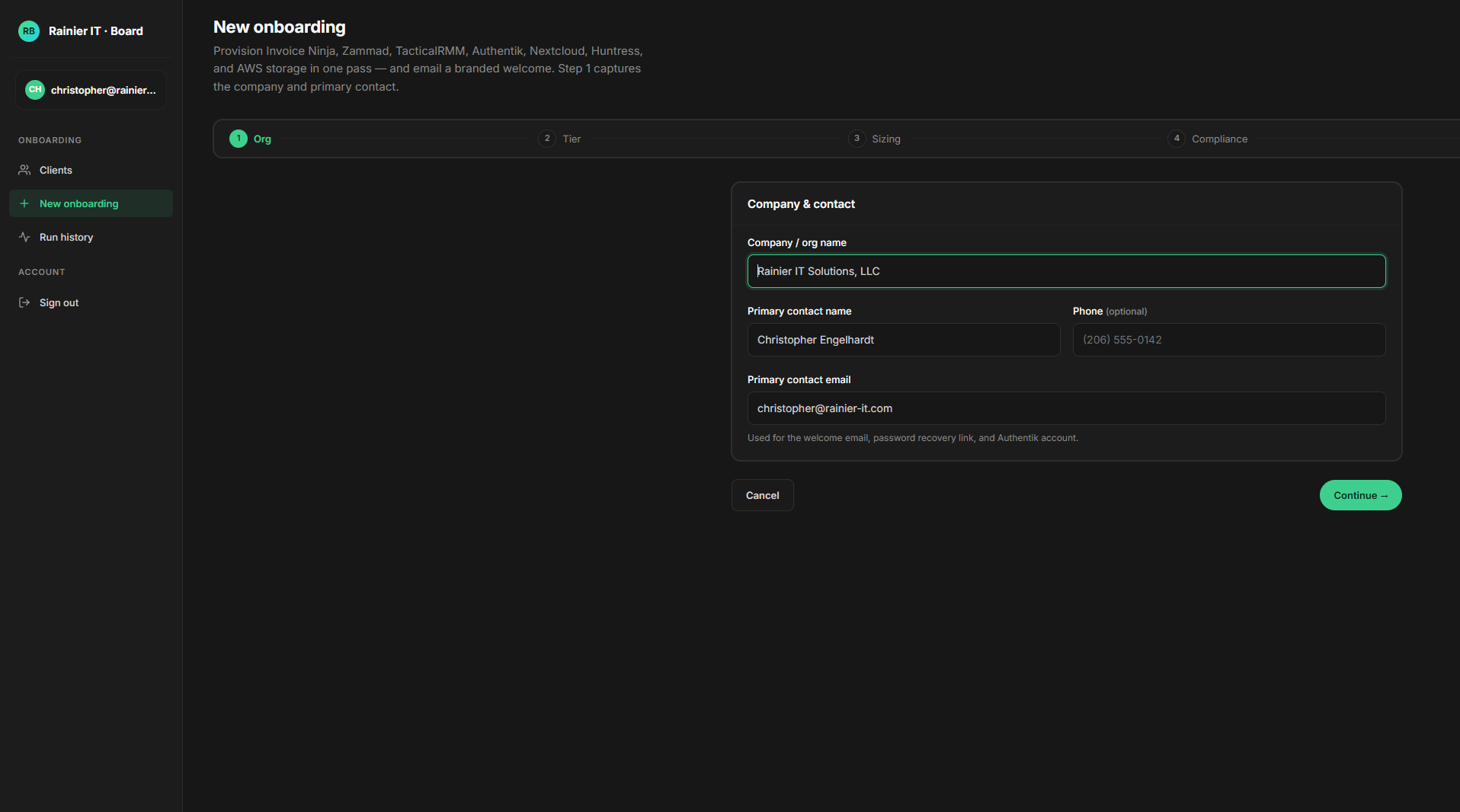The image size is (1460, 812).
Task: Open the christopher@rainier account card
Action: 91,90
